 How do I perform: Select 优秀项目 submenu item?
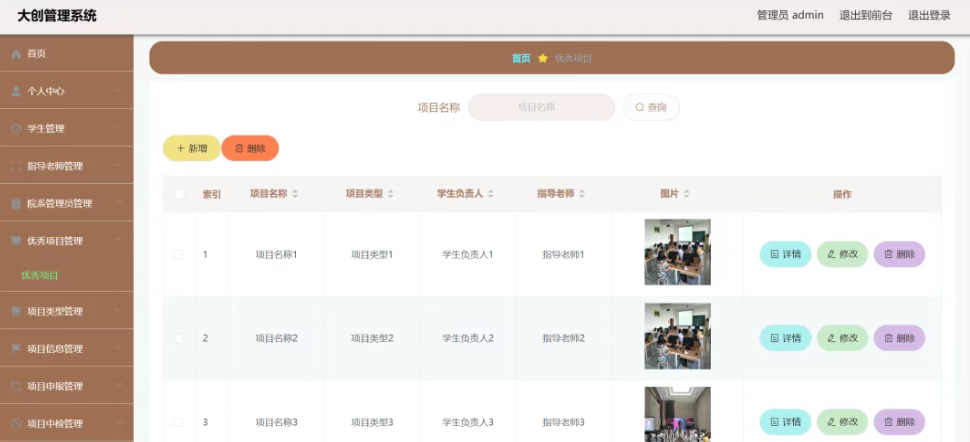click(40, 275)
